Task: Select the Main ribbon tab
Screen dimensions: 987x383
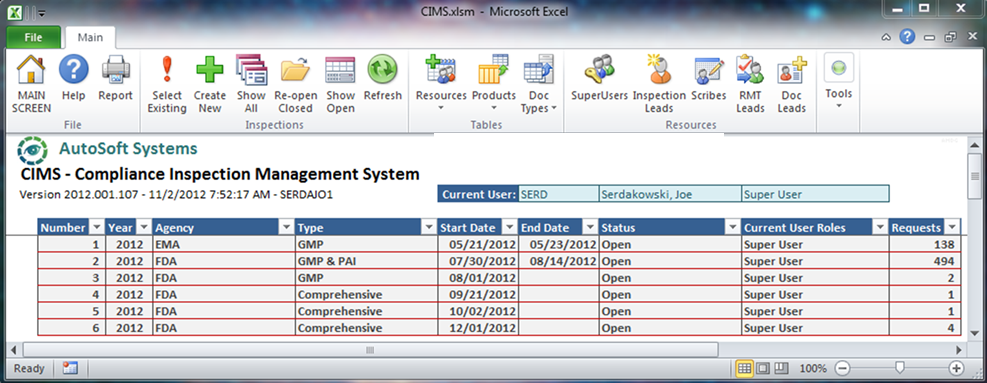Action: (90, 37)
